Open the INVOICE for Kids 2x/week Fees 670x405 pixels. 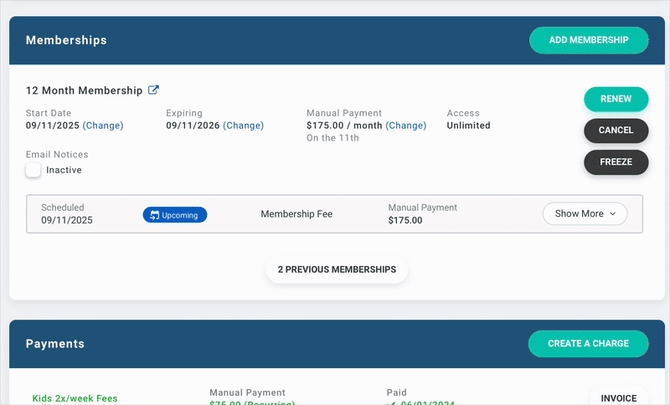[619, 397]
